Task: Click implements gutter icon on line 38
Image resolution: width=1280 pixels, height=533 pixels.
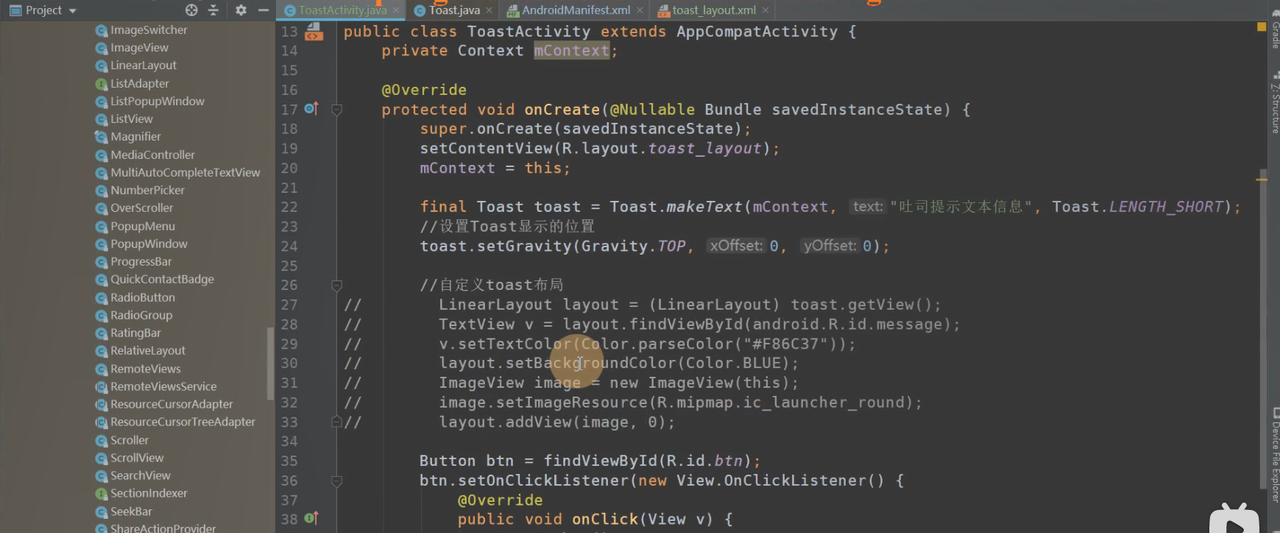Action: click(x=311, y=518)
